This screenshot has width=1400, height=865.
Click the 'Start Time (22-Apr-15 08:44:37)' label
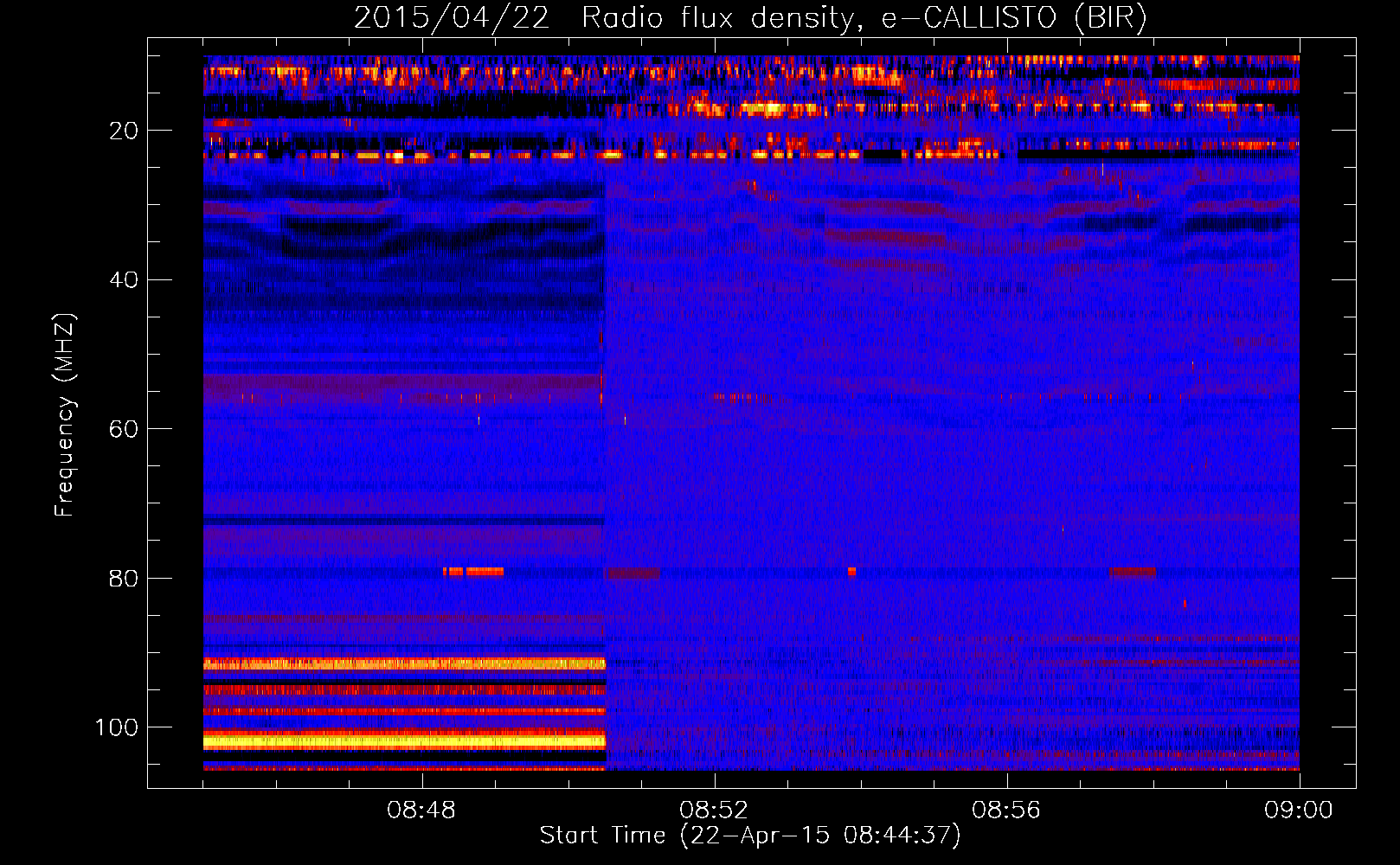click(x=750, y=836)
